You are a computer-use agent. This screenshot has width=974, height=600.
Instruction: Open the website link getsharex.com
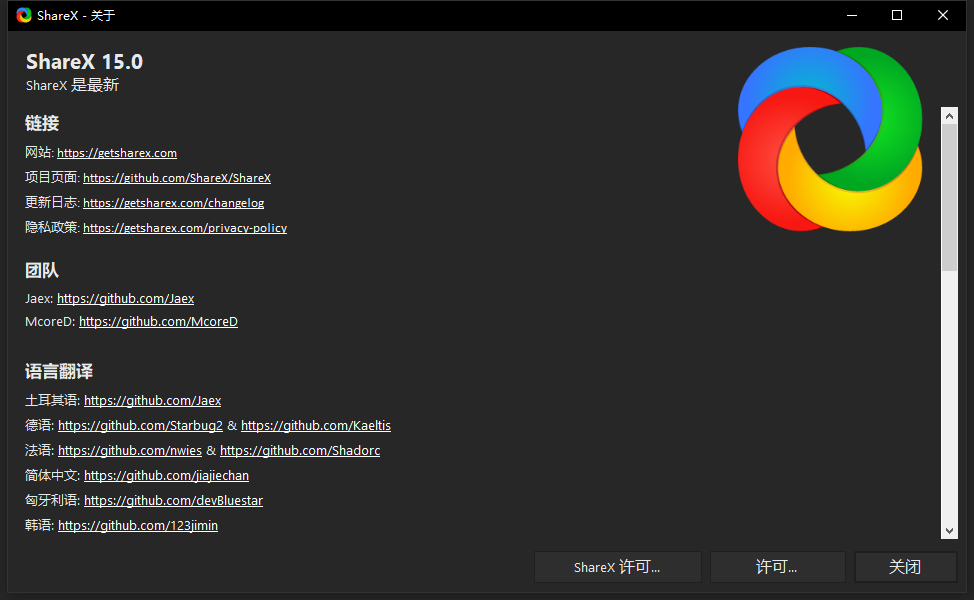pyautogui.click(x=116, y=152)
